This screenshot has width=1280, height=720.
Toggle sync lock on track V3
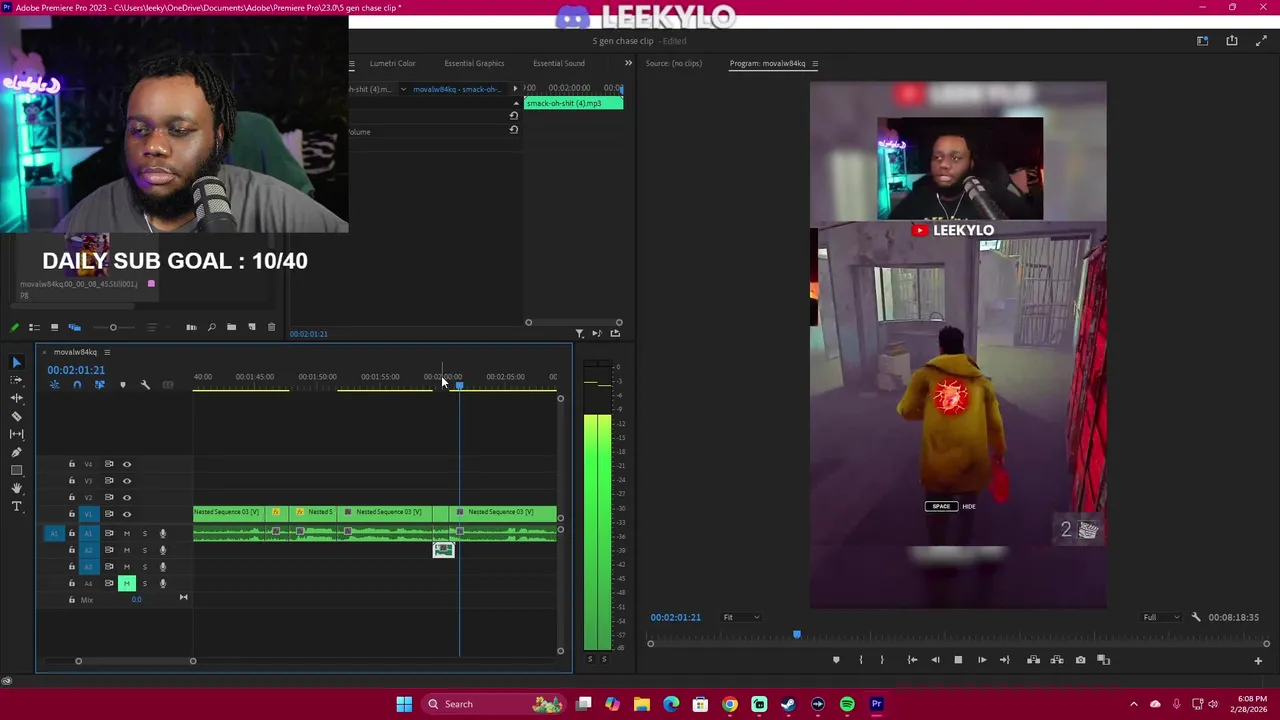point(109,481)
